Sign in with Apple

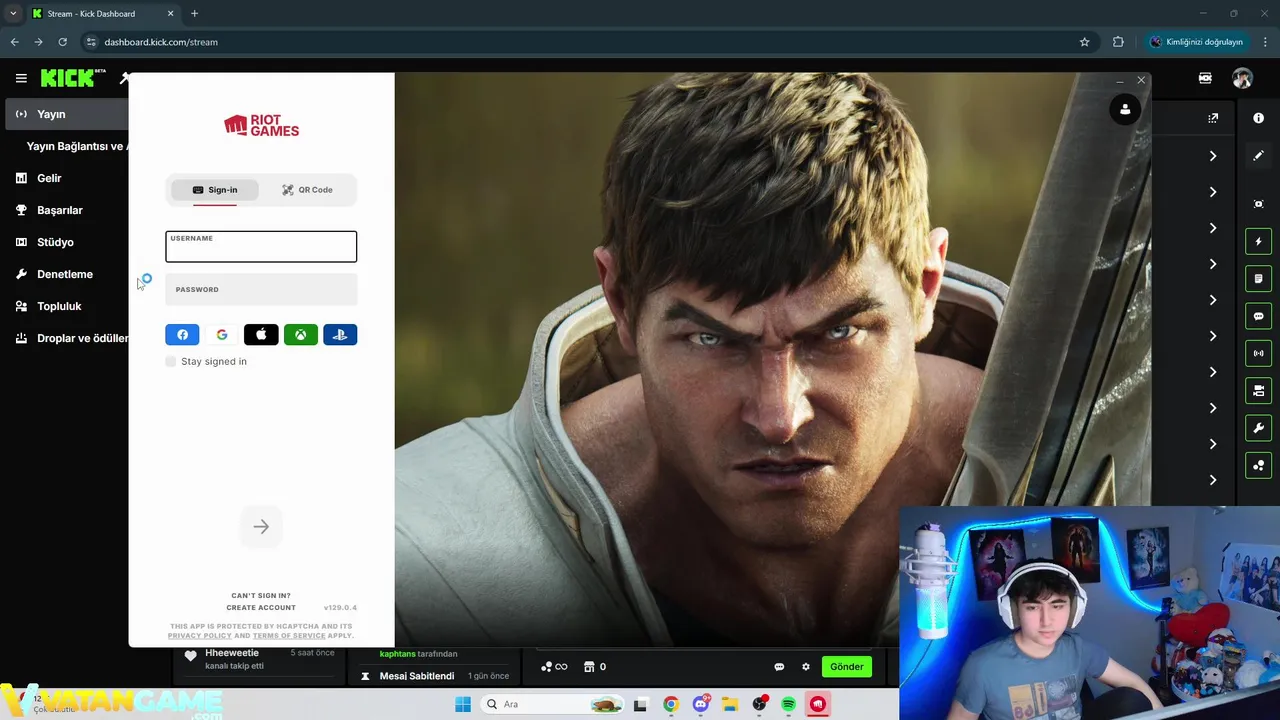coord(261,335)
